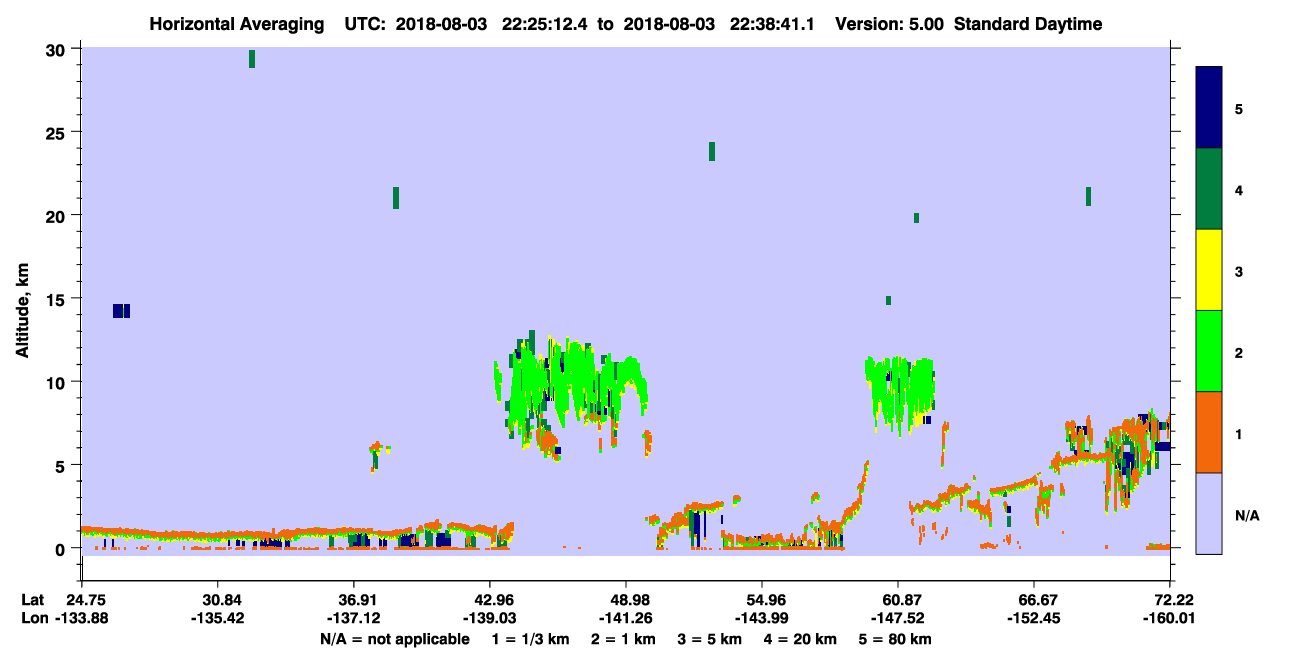Click the large green cloud mass near latitude 45
This screenshot has height=667, width=1300.
tap(570, 393)
